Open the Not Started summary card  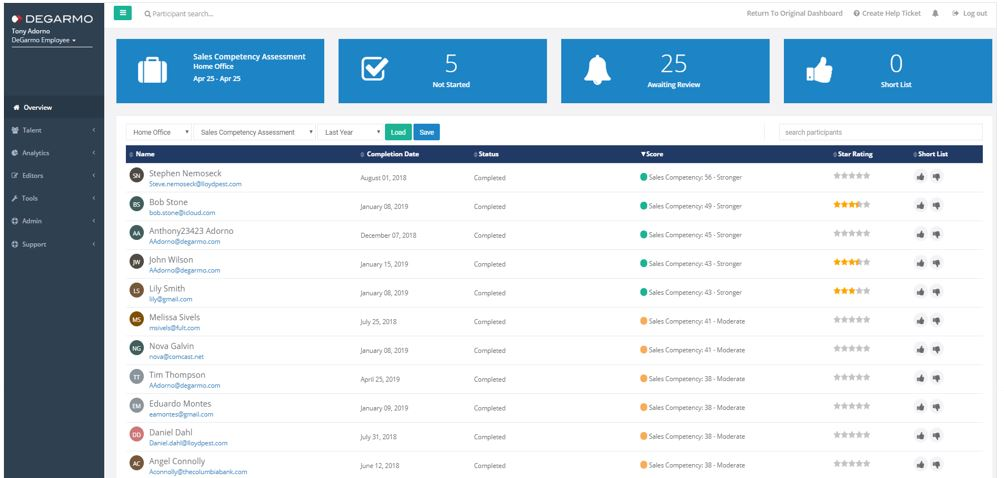tap(442, 71)
